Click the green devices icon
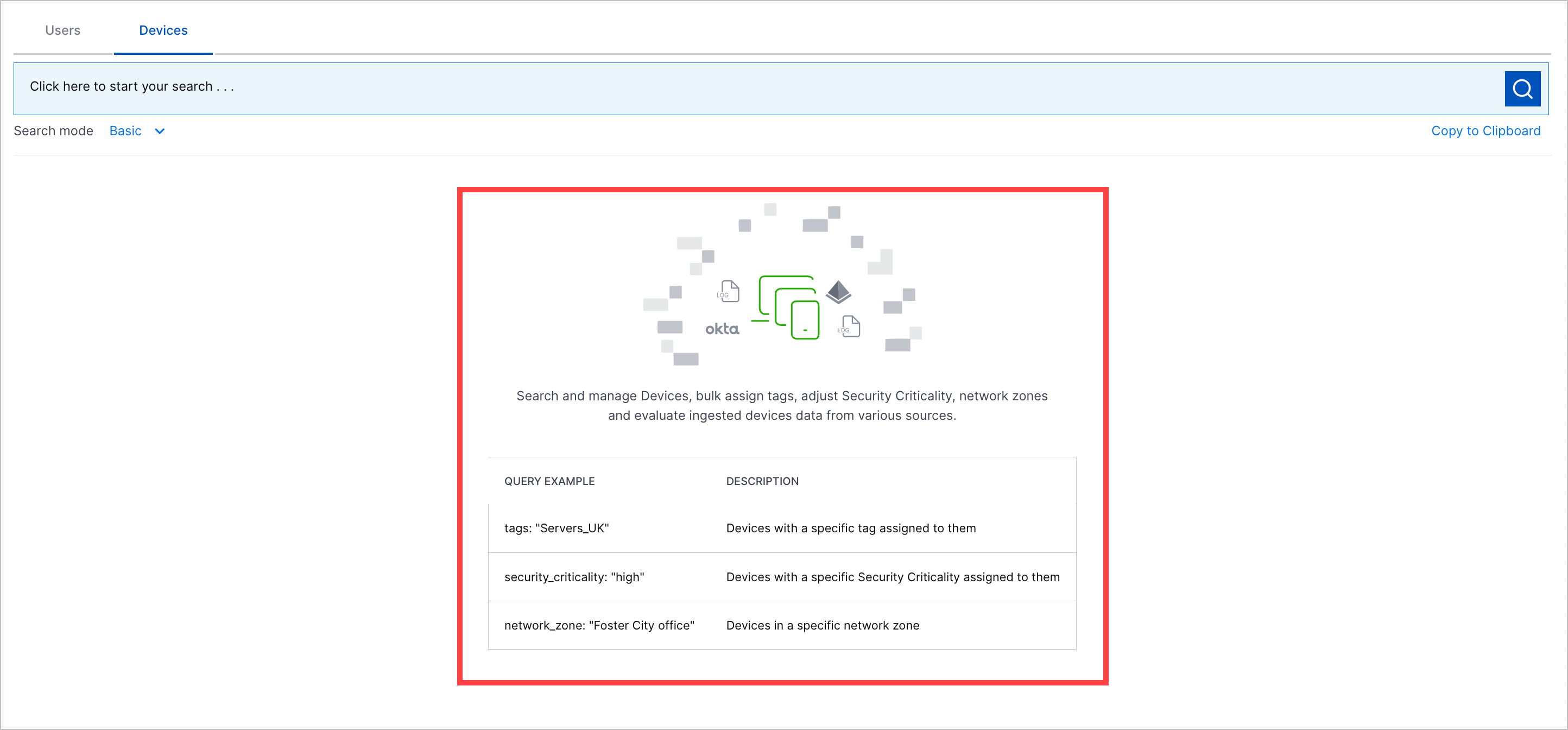The width and height of the screenshot is (1568, 730). [x=789, y=307]
